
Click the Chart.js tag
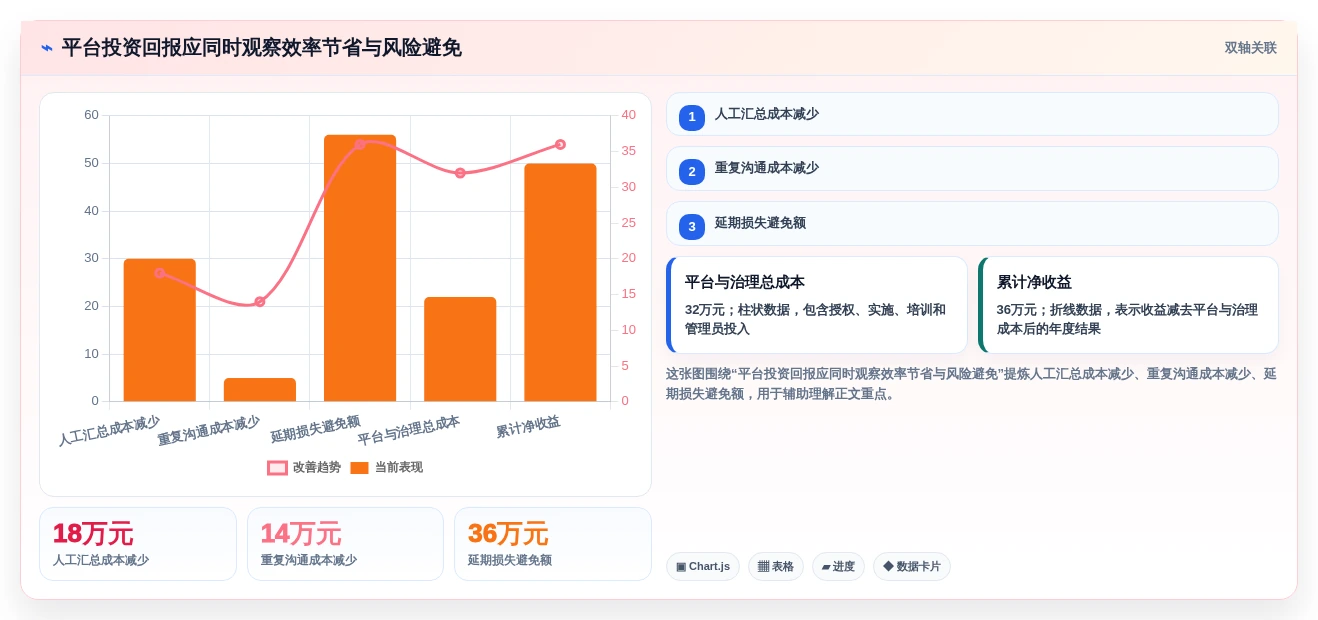click(703, 567)
